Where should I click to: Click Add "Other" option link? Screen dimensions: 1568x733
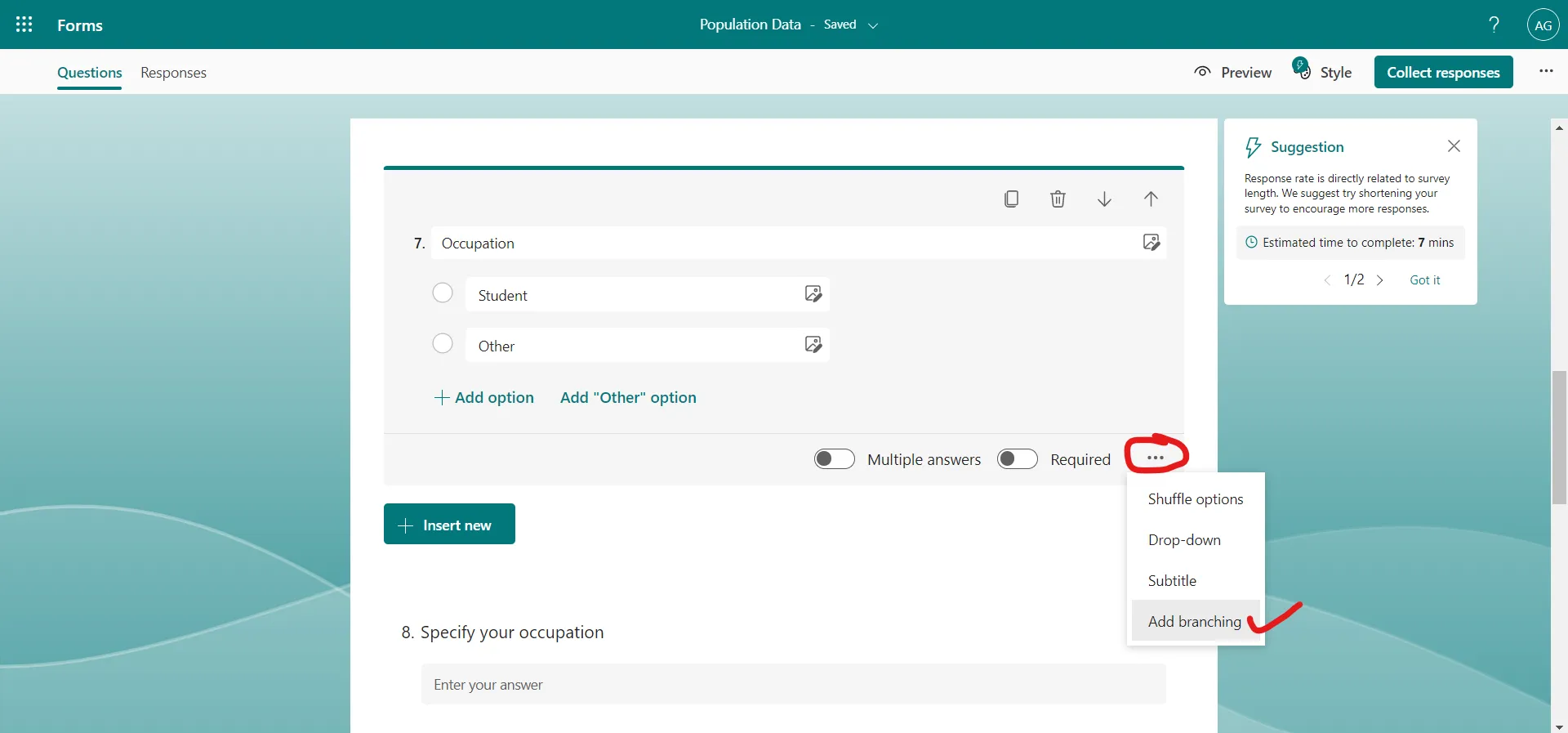pos(628,398)
